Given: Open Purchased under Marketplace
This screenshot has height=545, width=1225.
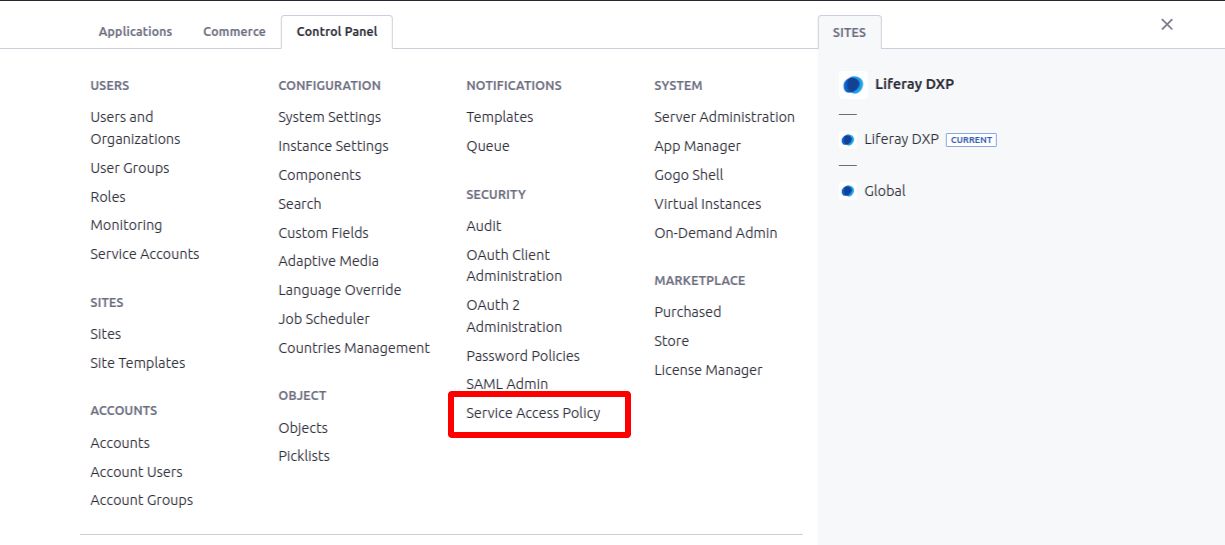Looking at the screenshot, I should point(688,312).
